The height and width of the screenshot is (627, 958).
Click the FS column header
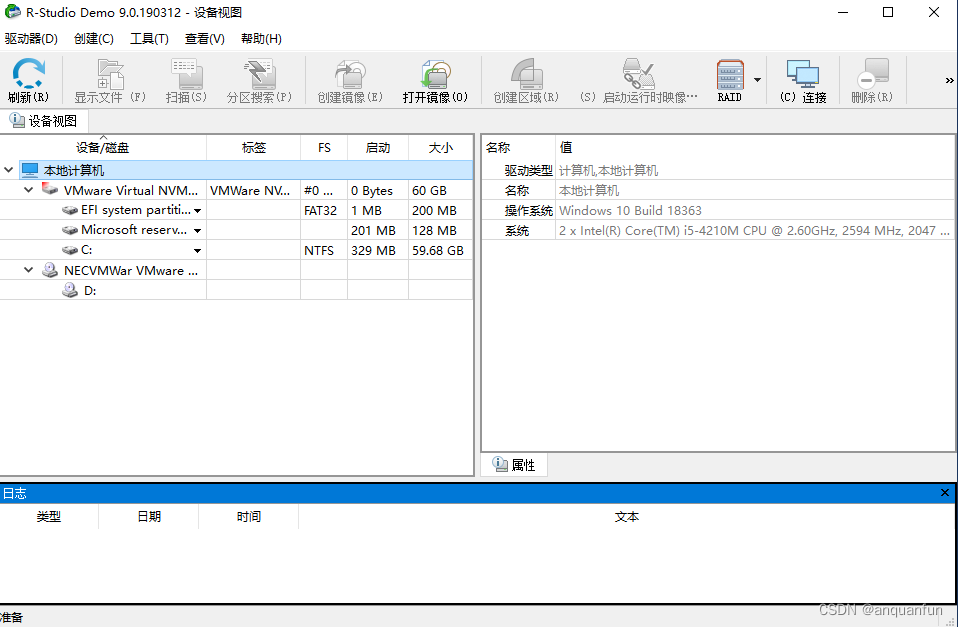coord(324,147)
